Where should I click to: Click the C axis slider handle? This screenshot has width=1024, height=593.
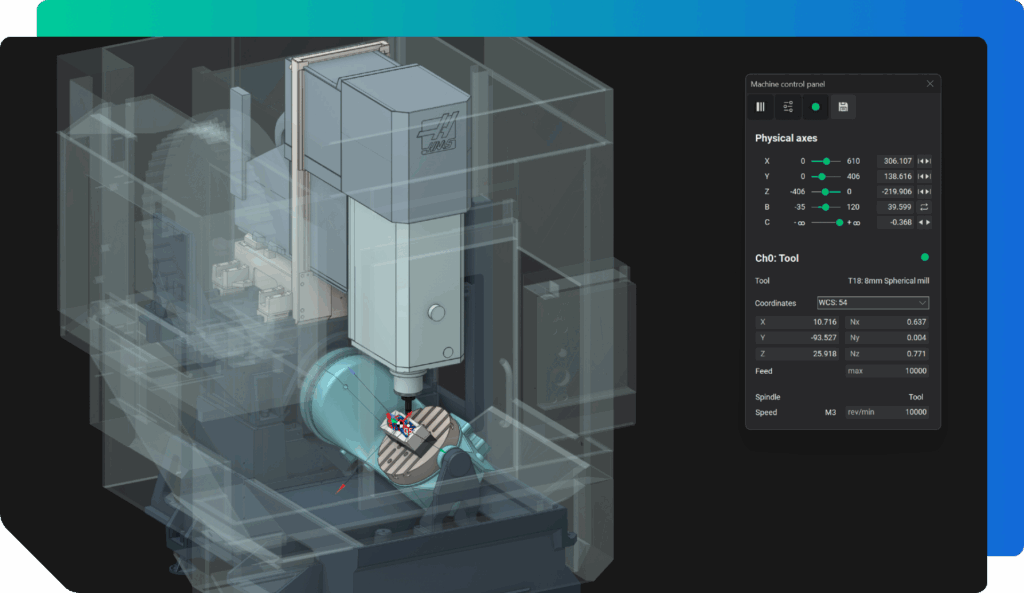coord(840,222)
